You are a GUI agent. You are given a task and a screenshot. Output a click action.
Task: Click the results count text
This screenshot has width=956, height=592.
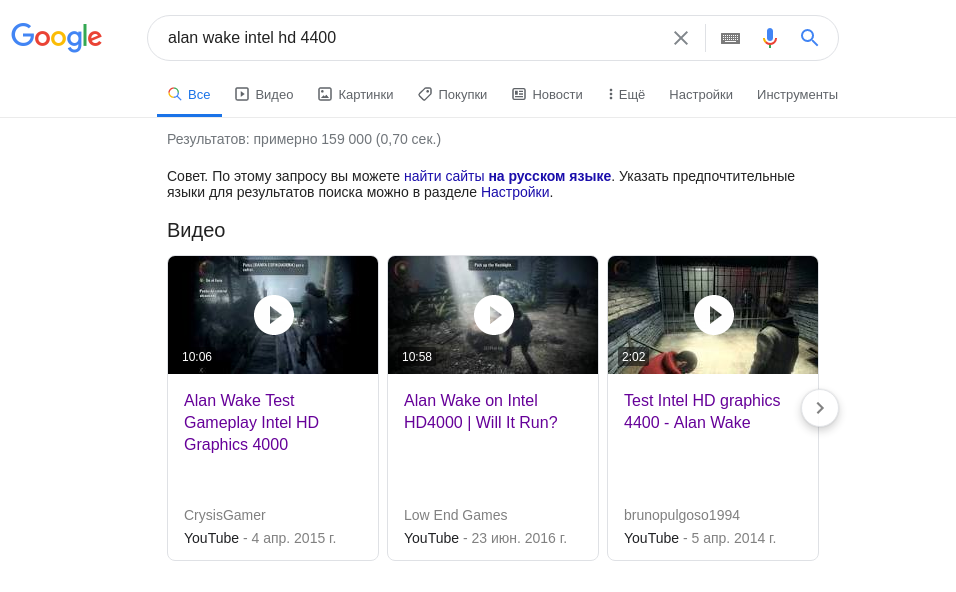304,139
